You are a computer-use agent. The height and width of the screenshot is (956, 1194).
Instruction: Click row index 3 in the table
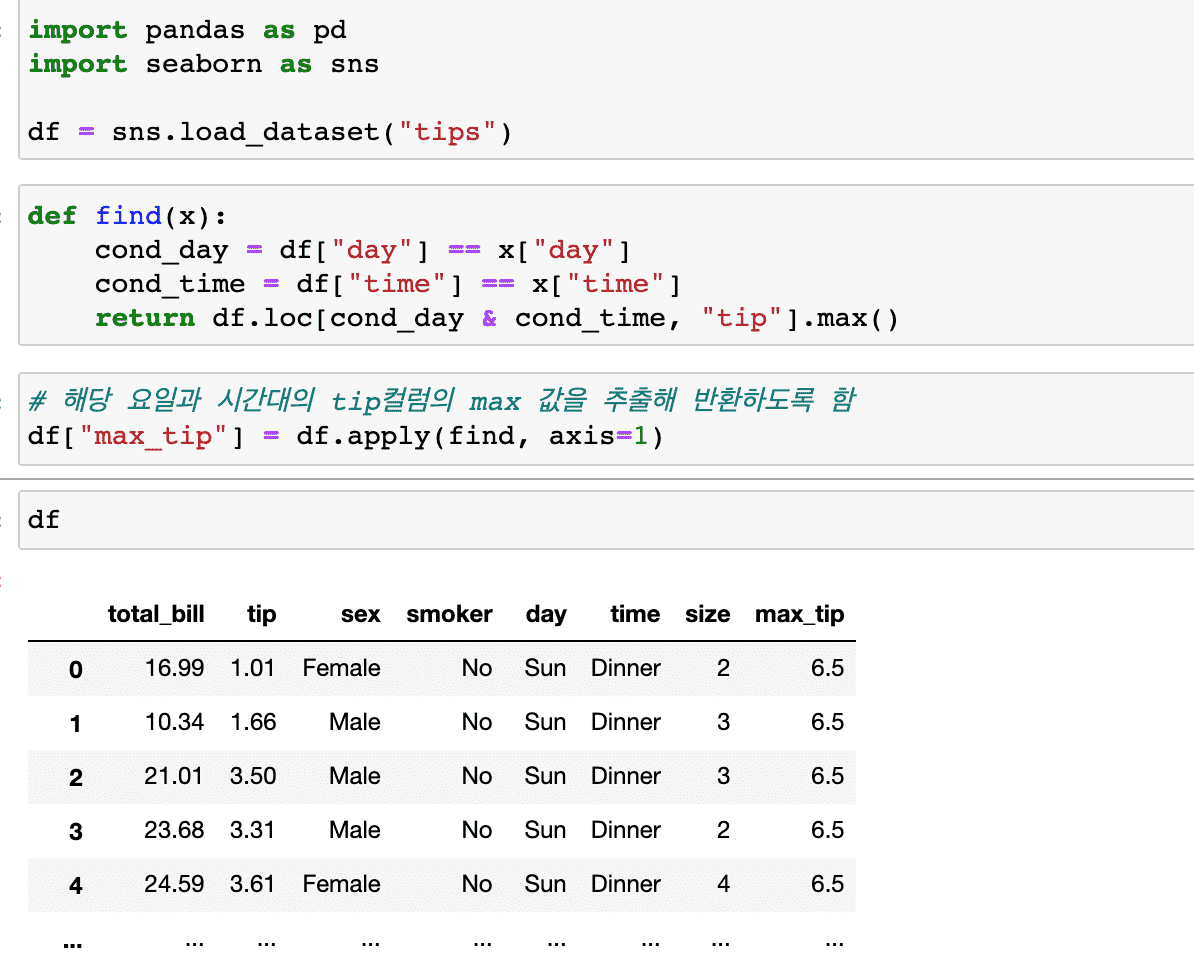(75, 832)
